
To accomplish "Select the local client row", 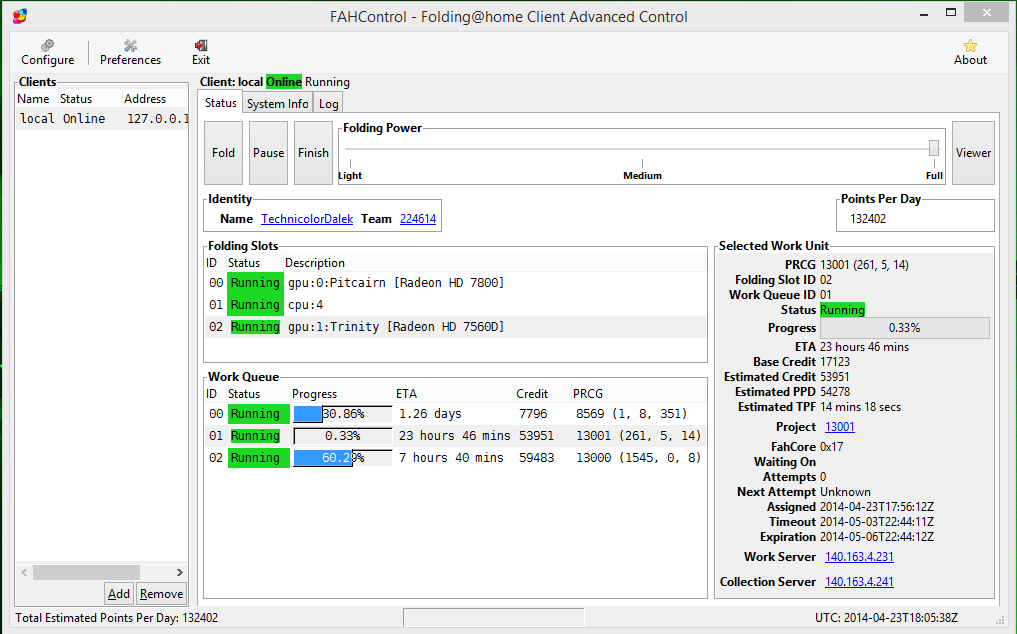I will tap(102, 118).
